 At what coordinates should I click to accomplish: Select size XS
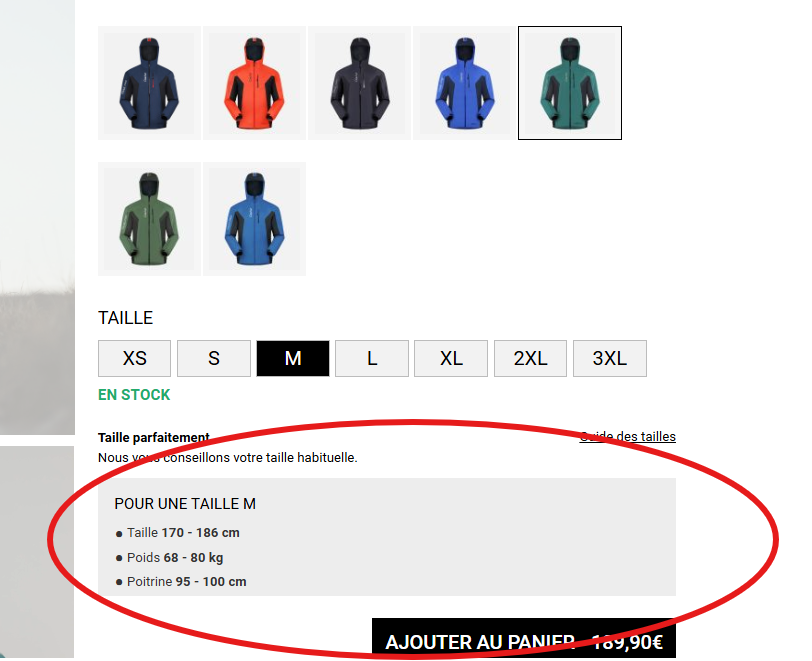[134, 358]
